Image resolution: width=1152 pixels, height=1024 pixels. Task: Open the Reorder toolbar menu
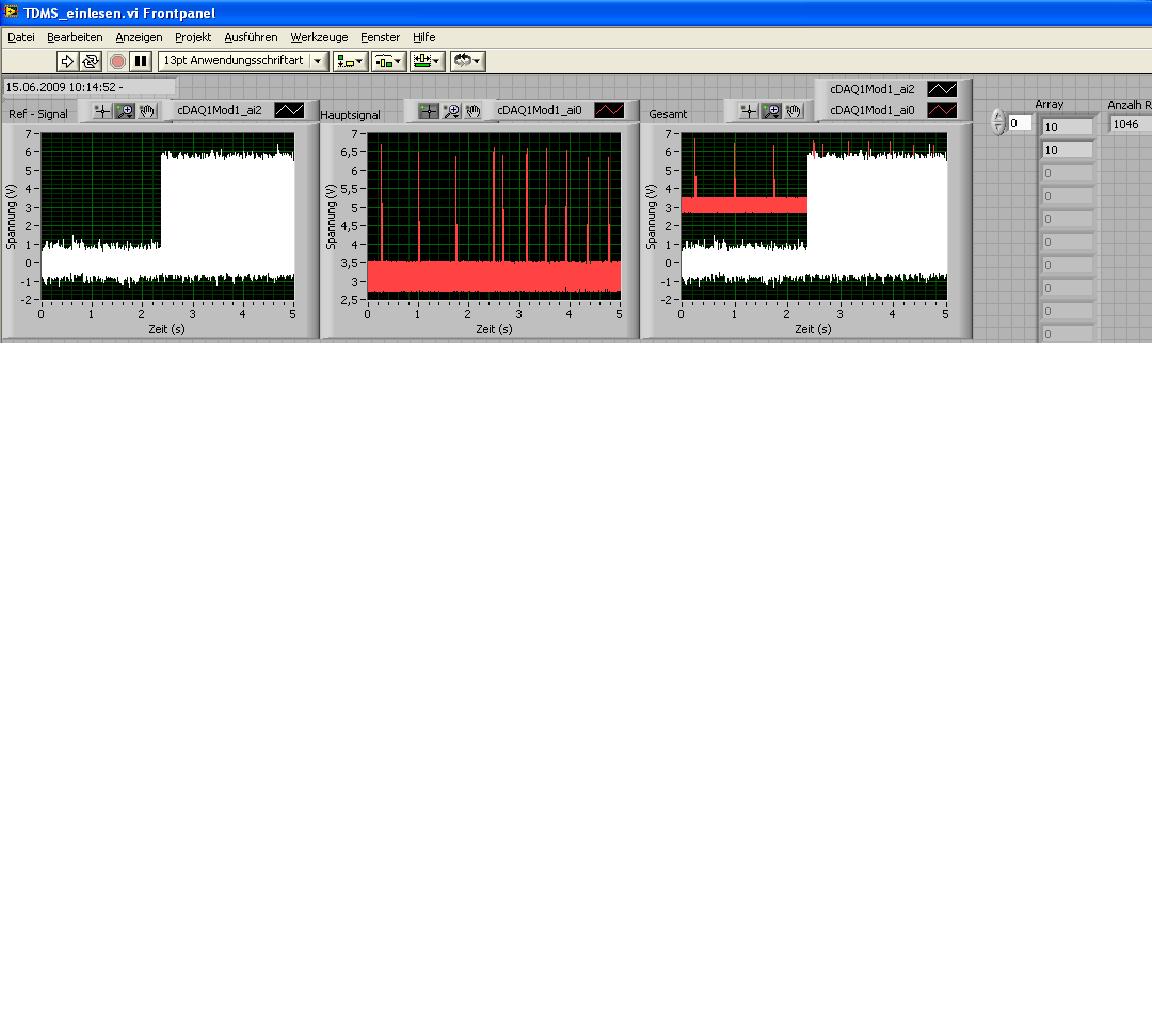click(467, 62)
